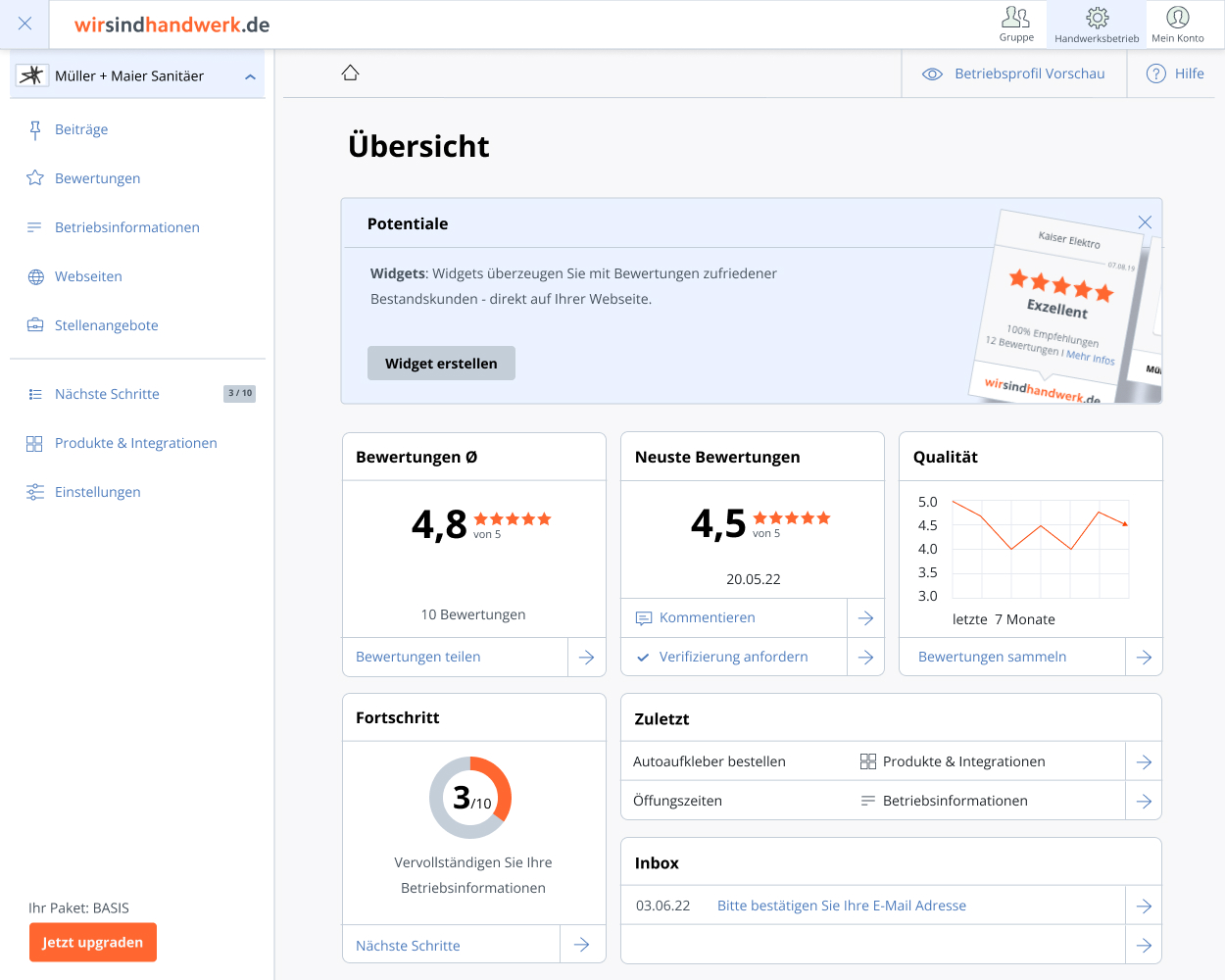Click the star icon beside Bewertungen

(x=35, y=177)
